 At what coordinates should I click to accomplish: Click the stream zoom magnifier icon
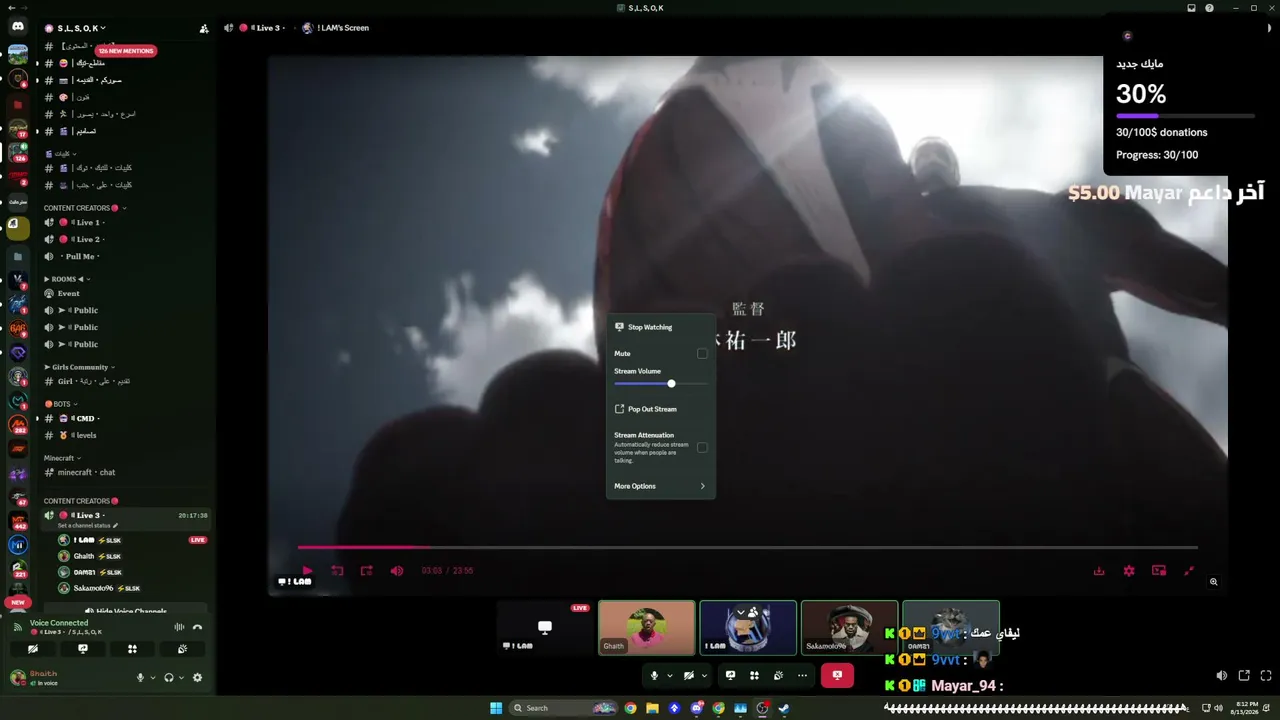pyautogui.click(x=1214, y=581)
